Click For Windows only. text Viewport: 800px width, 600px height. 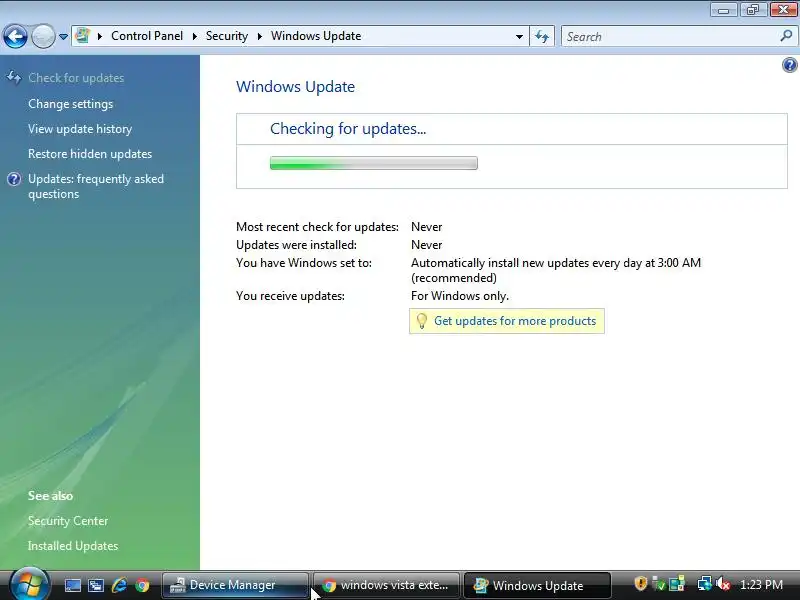tap(460, 296)
